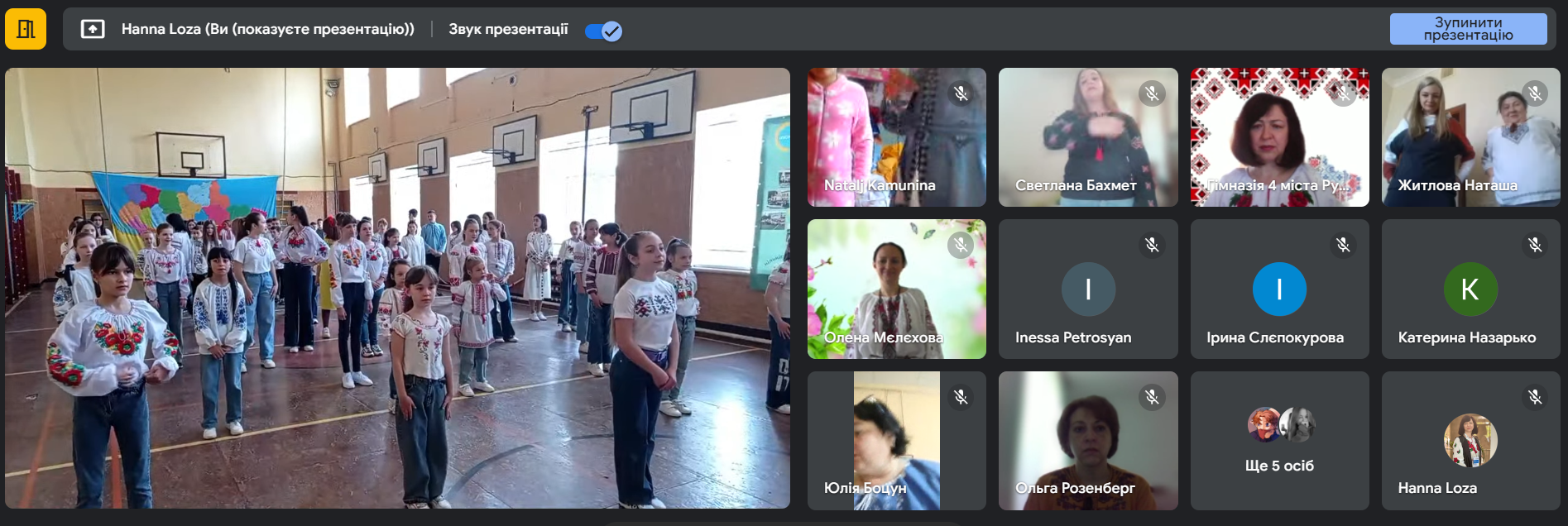The image size is (1568, 526).
Task: Click muted mic icon on Катерина Назарько tile
Action: tap(1535, 245)
